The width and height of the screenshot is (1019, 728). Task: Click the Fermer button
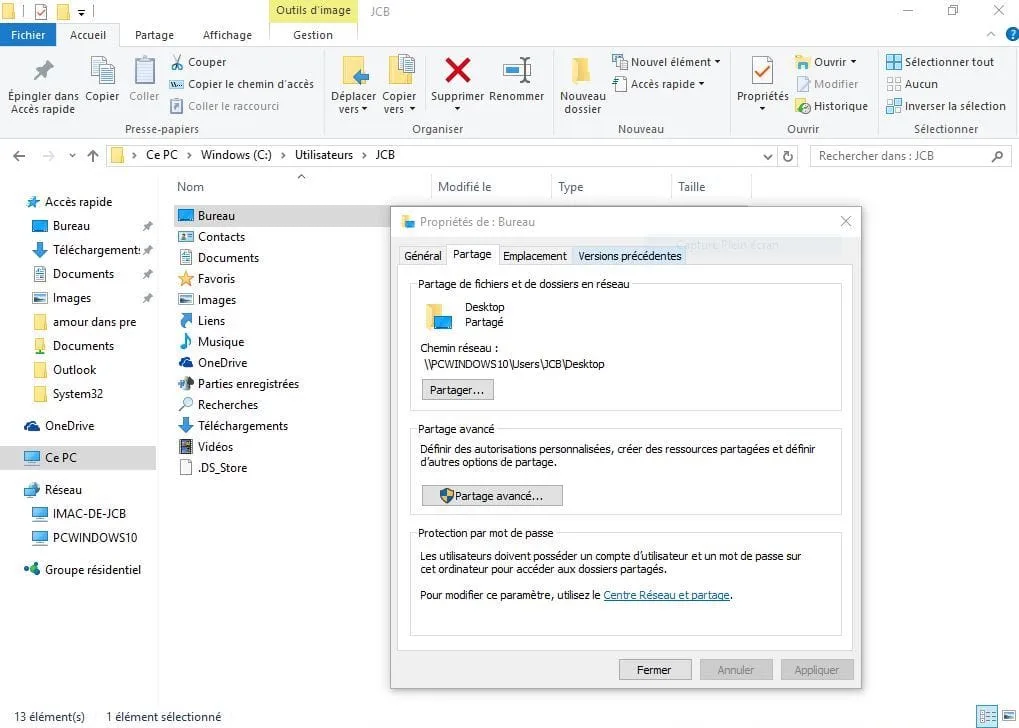654,670
